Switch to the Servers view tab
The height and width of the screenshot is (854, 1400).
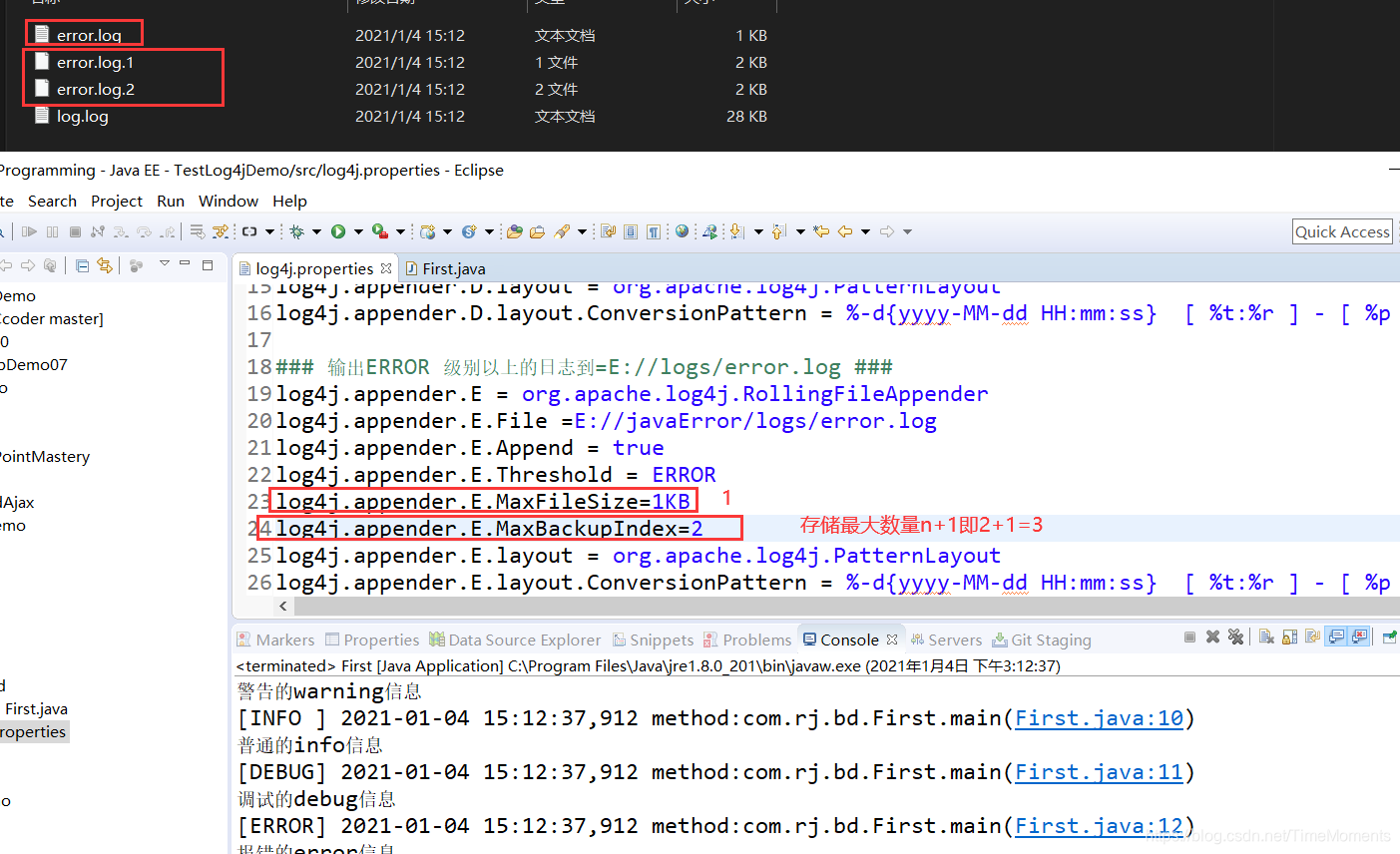click(946, 640)
